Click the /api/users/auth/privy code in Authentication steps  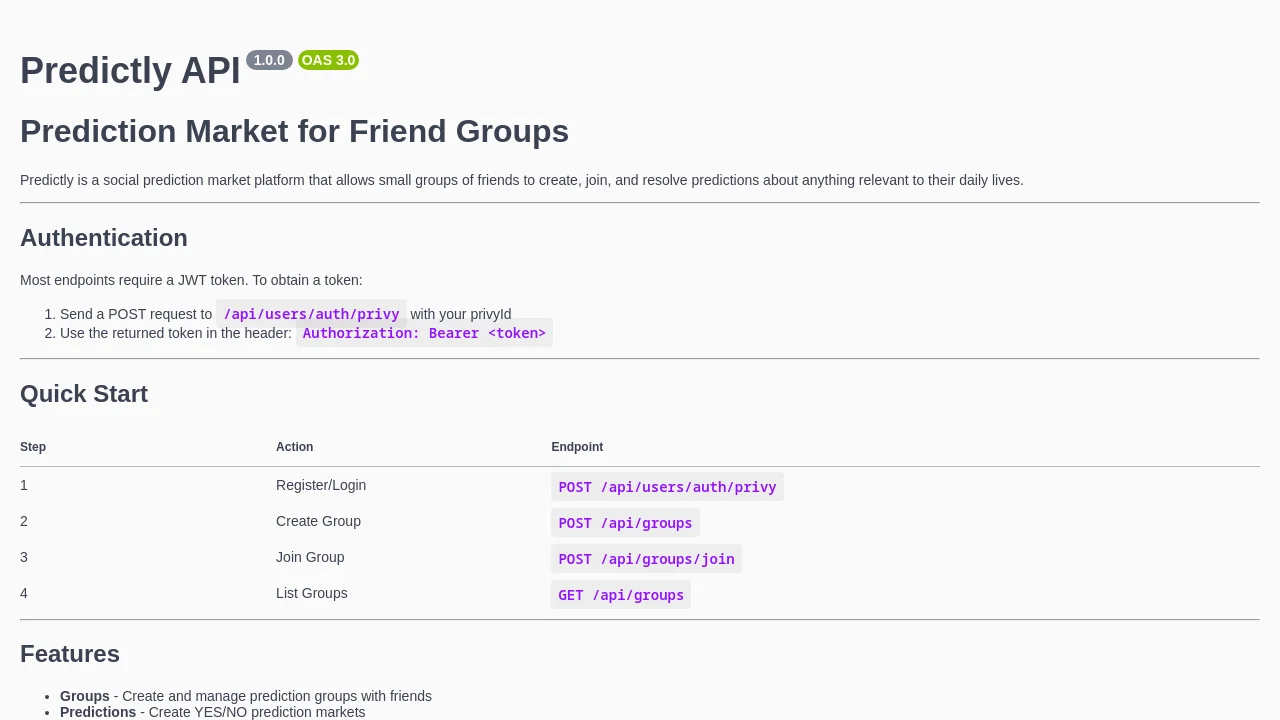pos(311,314)
